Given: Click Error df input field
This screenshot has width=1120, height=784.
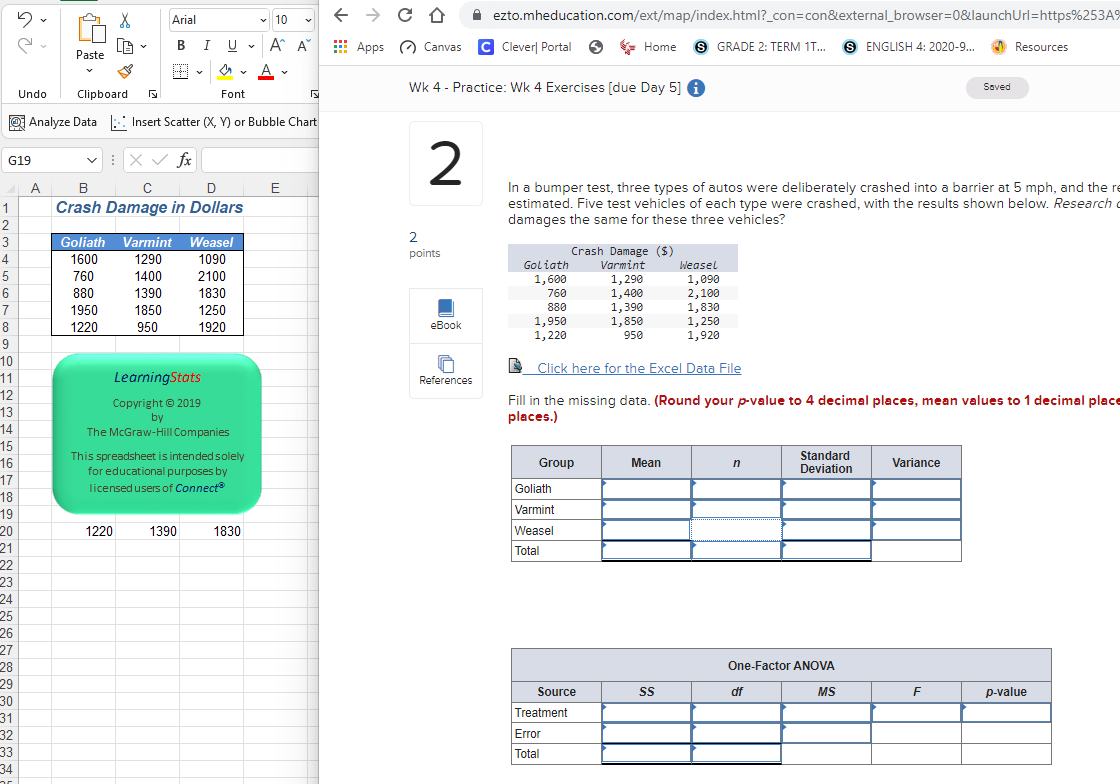Looking at the screenshot, I should pyautogui.click(x=736, y=733).
